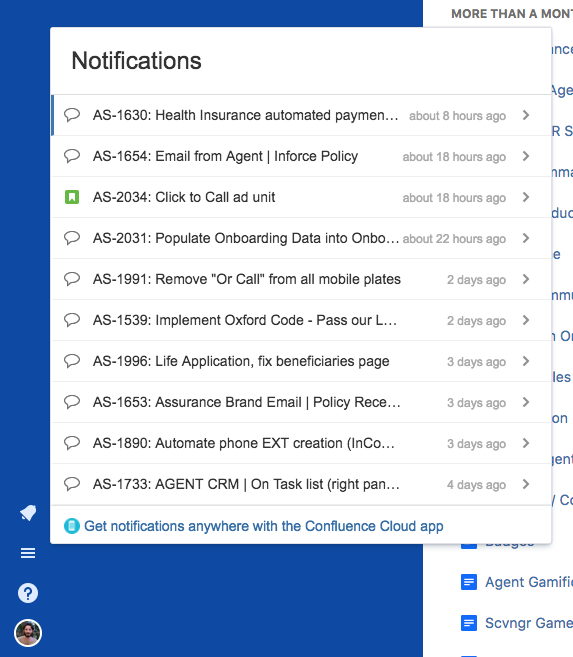Click the about 22 hours ago timestamp
Screen dimensions: 573x657
click(x=454, y=239)
